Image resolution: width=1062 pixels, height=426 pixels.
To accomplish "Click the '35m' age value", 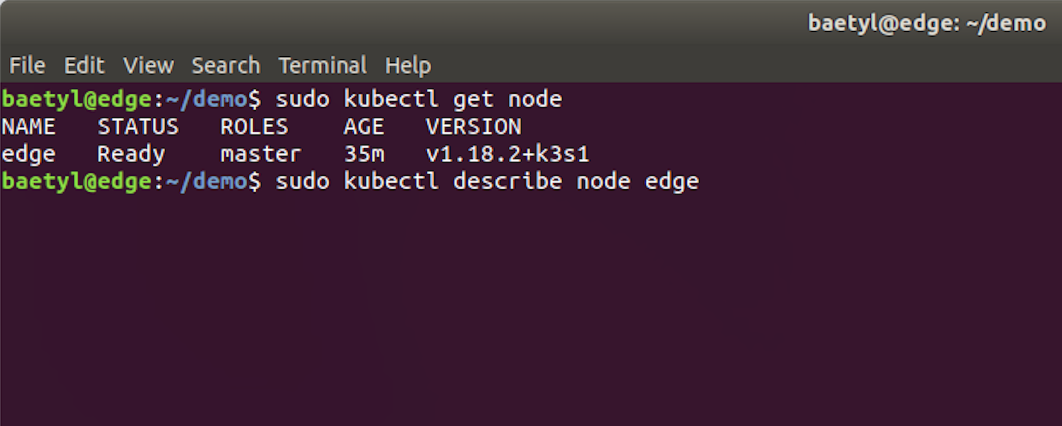I will click(364, 155).
